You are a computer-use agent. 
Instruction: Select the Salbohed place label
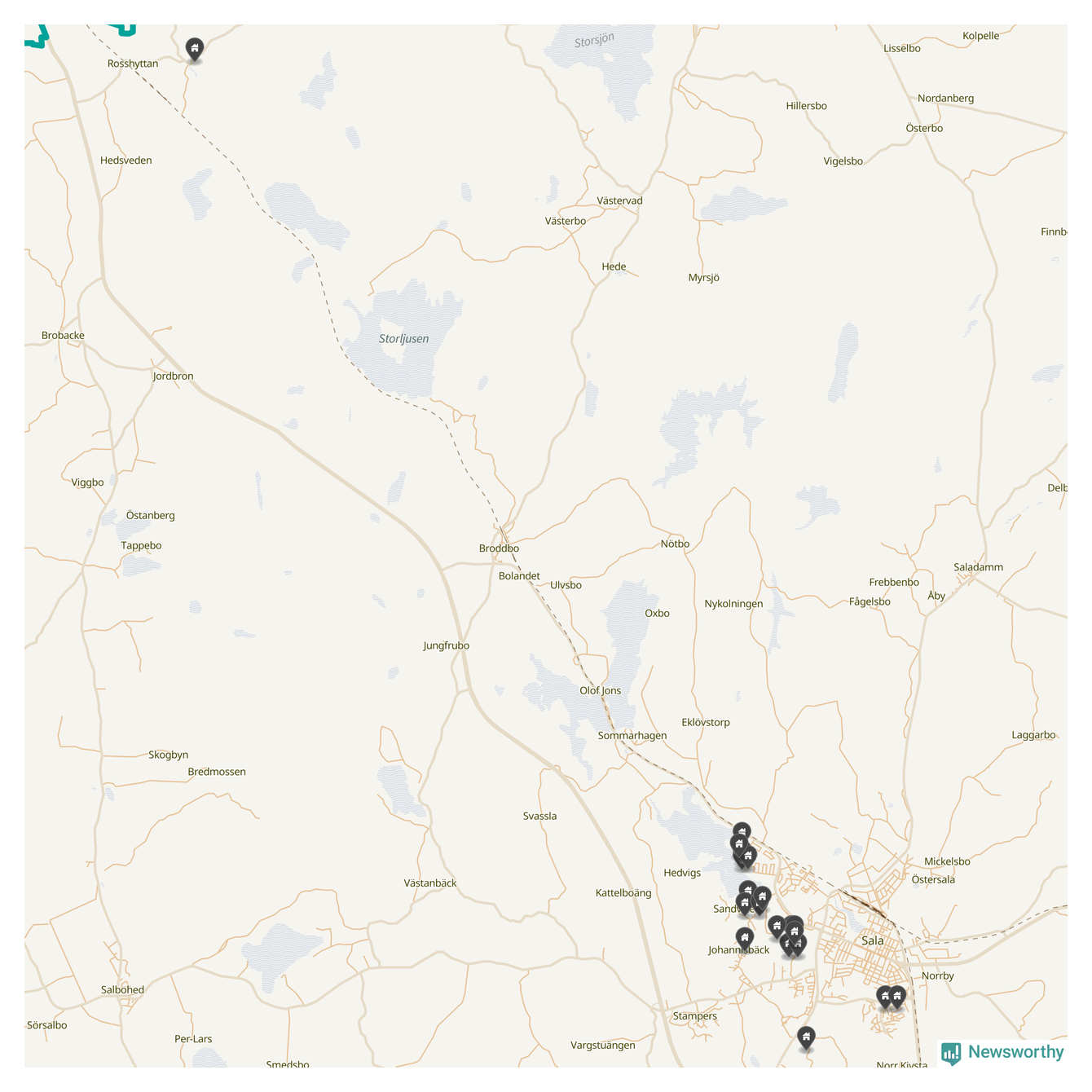pos(122,990)
